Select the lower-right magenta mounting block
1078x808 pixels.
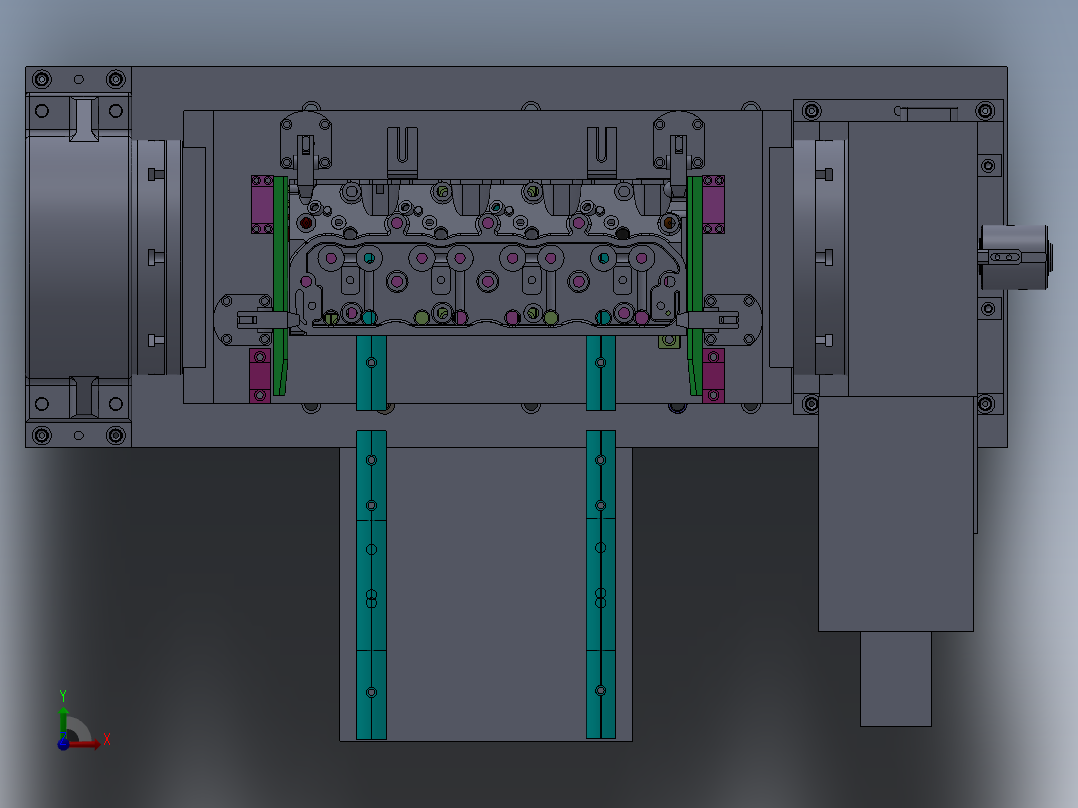click(714, 375)
